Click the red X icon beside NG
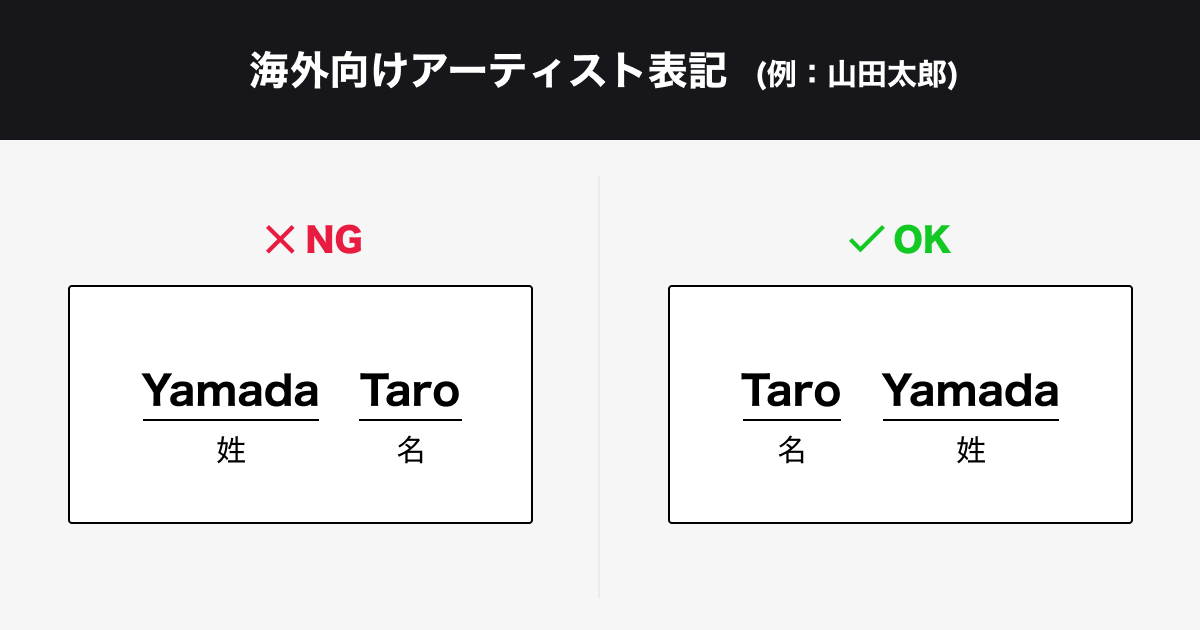The image size is (1200, 630). click(278, 240)
